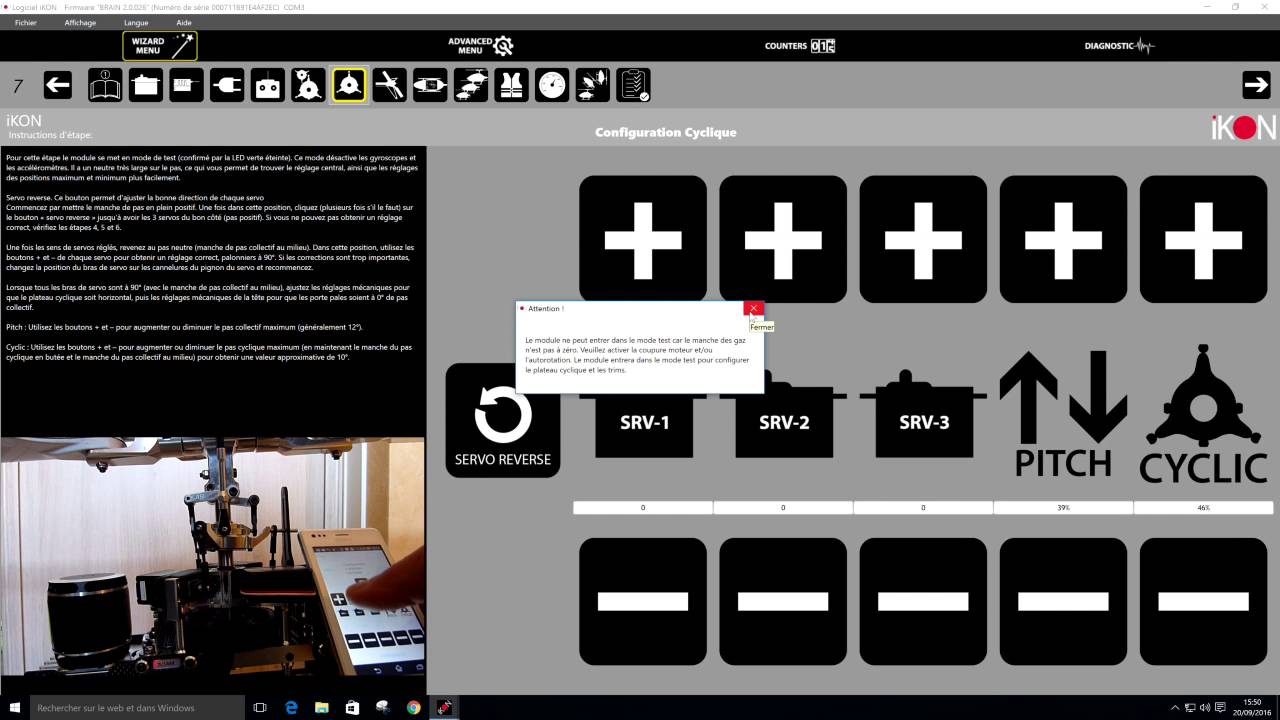
Task: Click the PITCH arrows icon
Action: point(1064,414)
